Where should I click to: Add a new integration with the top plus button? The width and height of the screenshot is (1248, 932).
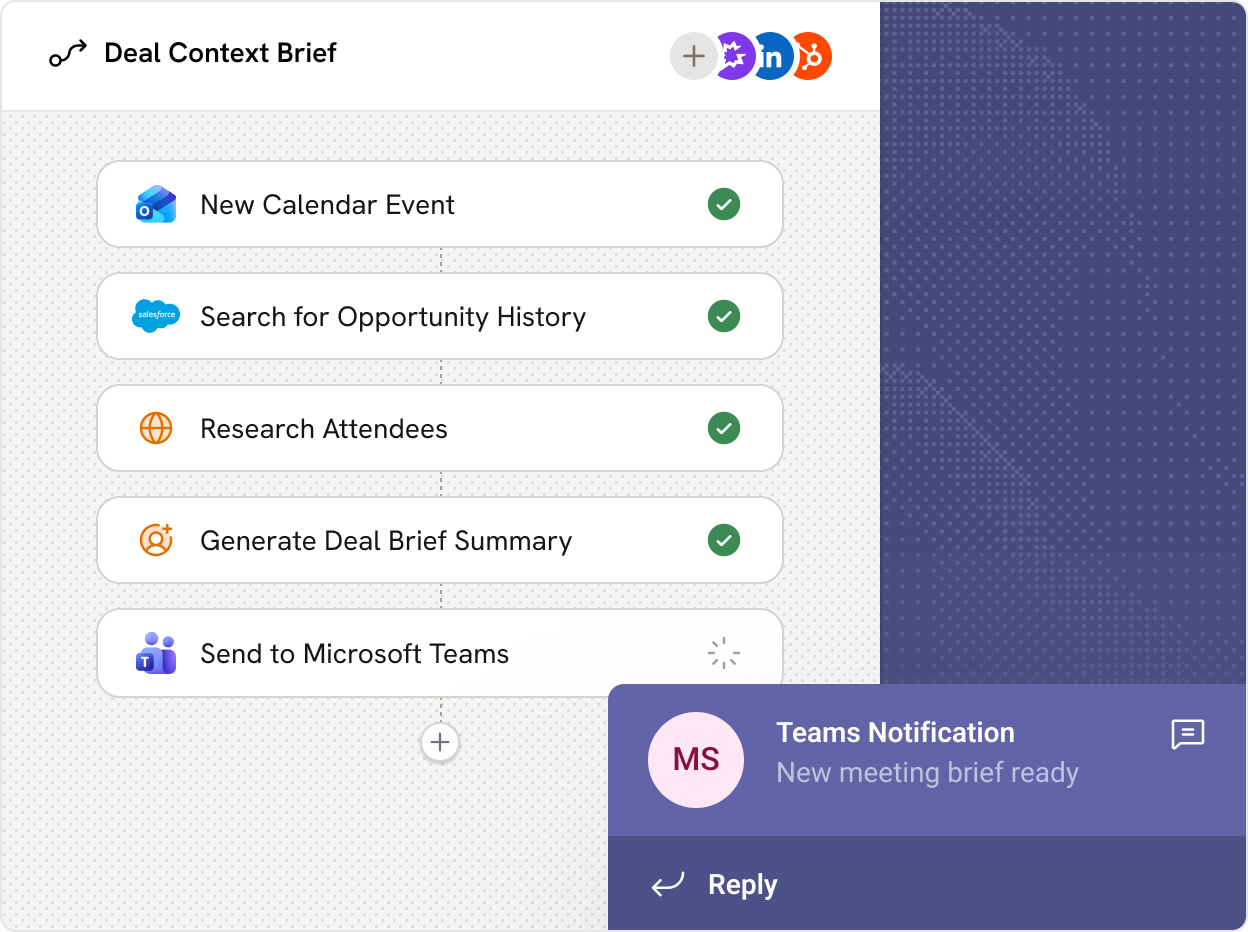point(693,56)
